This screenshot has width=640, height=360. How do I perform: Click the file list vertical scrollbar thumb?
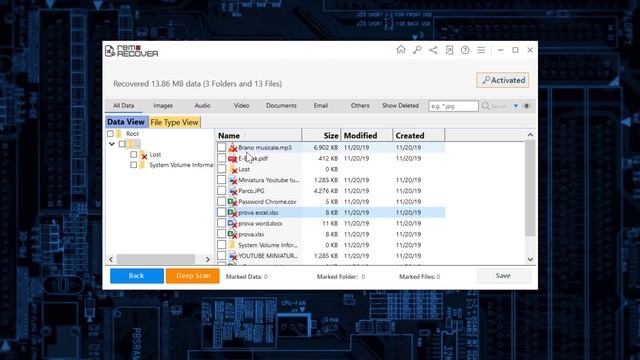pyautogui.click(x=530, y=188)
